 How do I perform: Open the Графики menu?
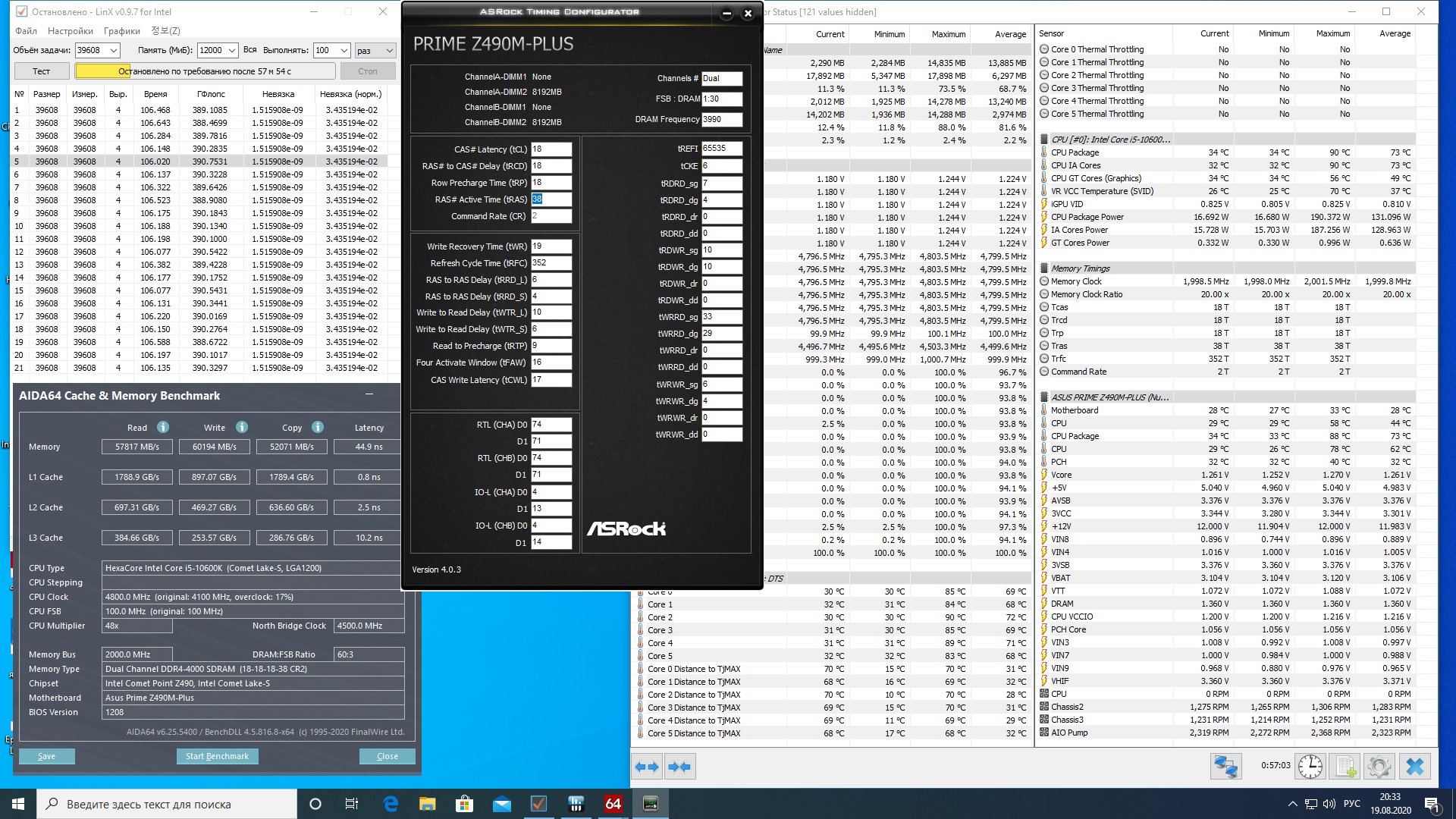coord(122,31)
